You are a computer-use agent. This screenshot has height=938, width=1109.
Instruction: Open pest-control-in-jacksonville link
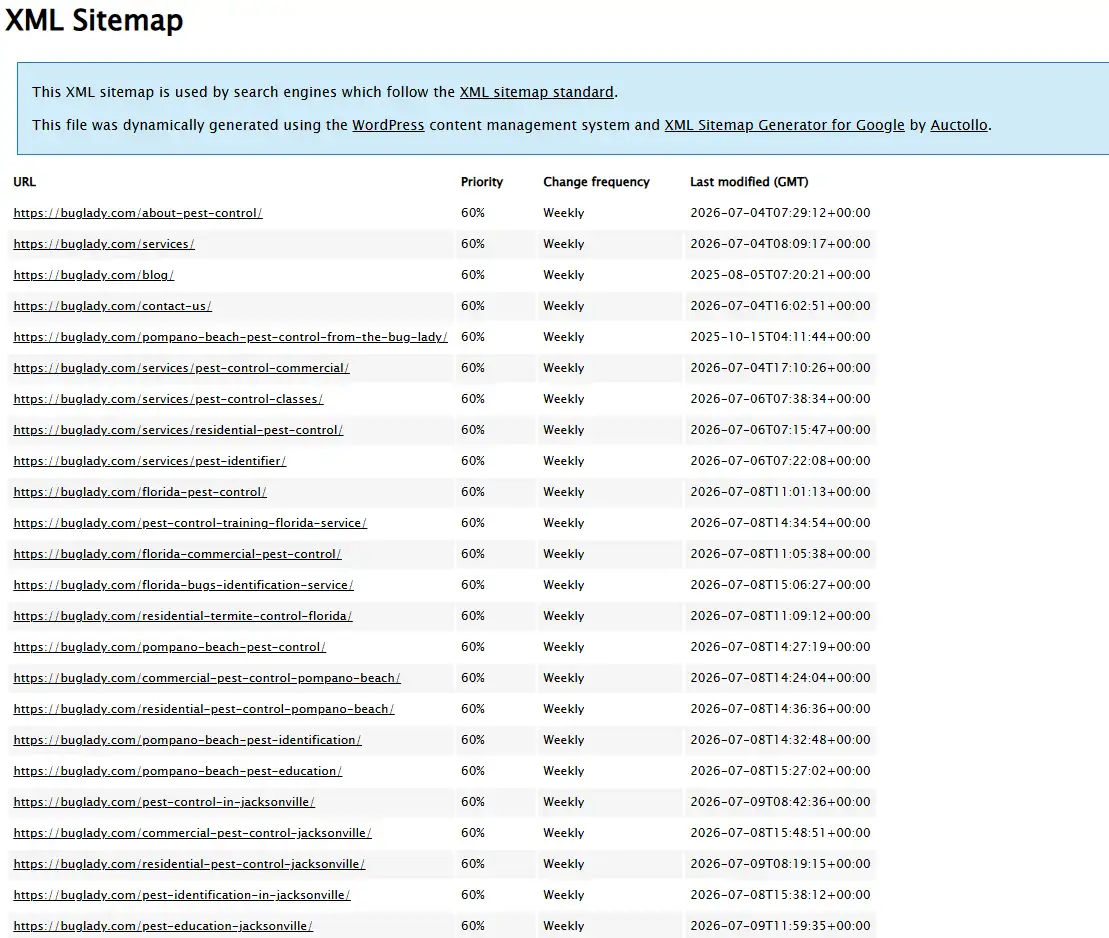point(164,803)
